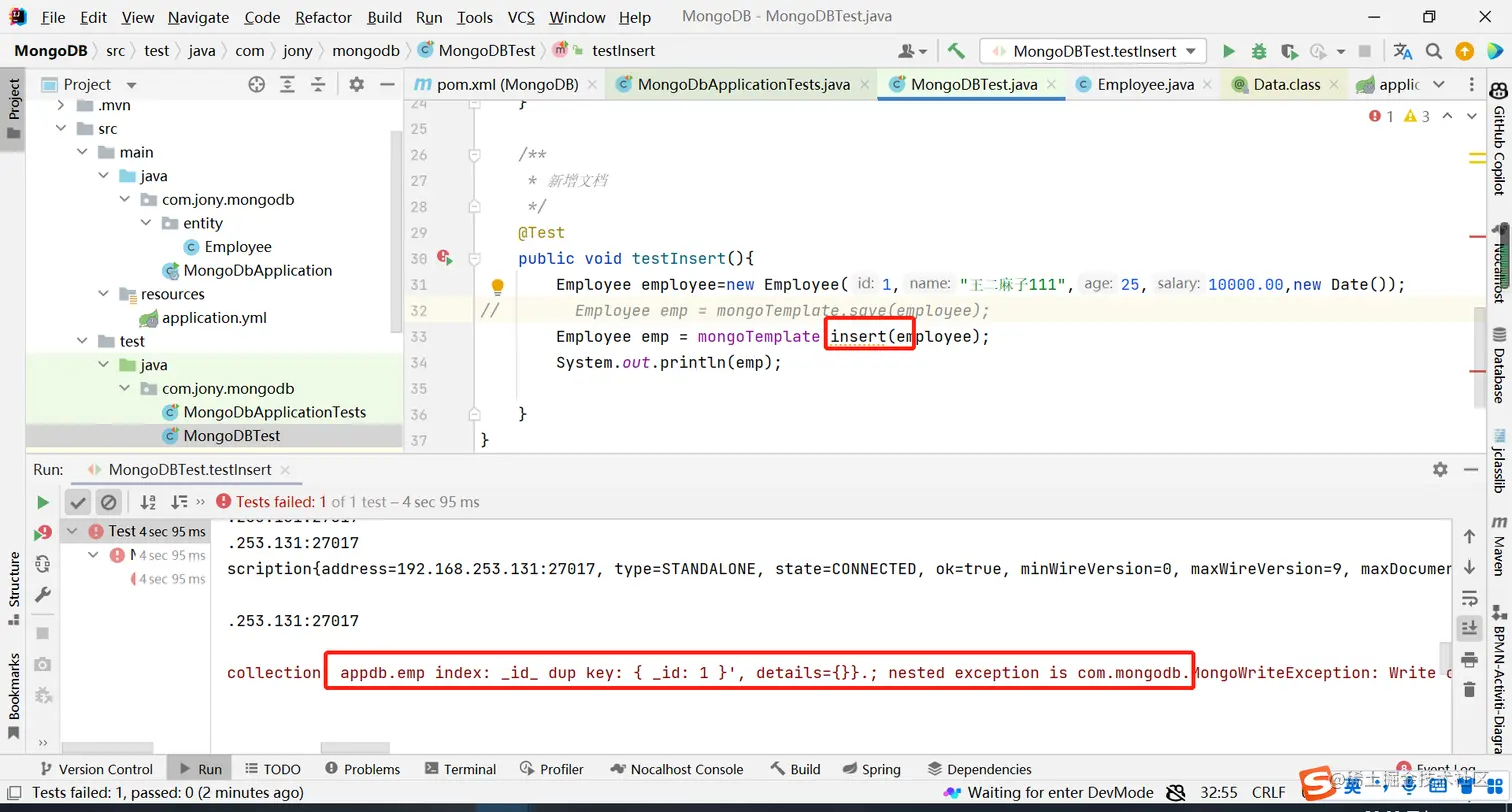Collapse the src folder in project tree

click(61, 129)
